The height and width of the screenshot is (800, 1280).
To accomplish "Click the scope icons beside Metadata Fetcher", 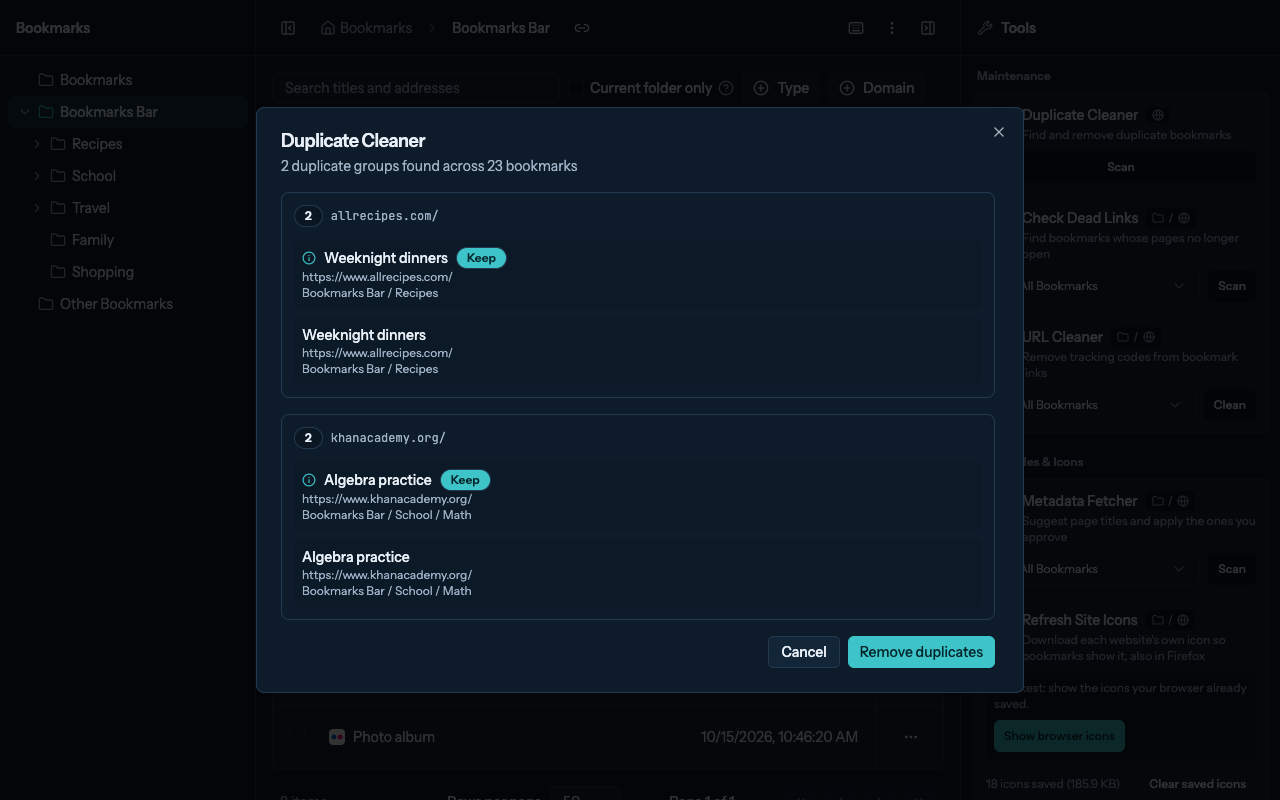I will tap(1170, 501).
